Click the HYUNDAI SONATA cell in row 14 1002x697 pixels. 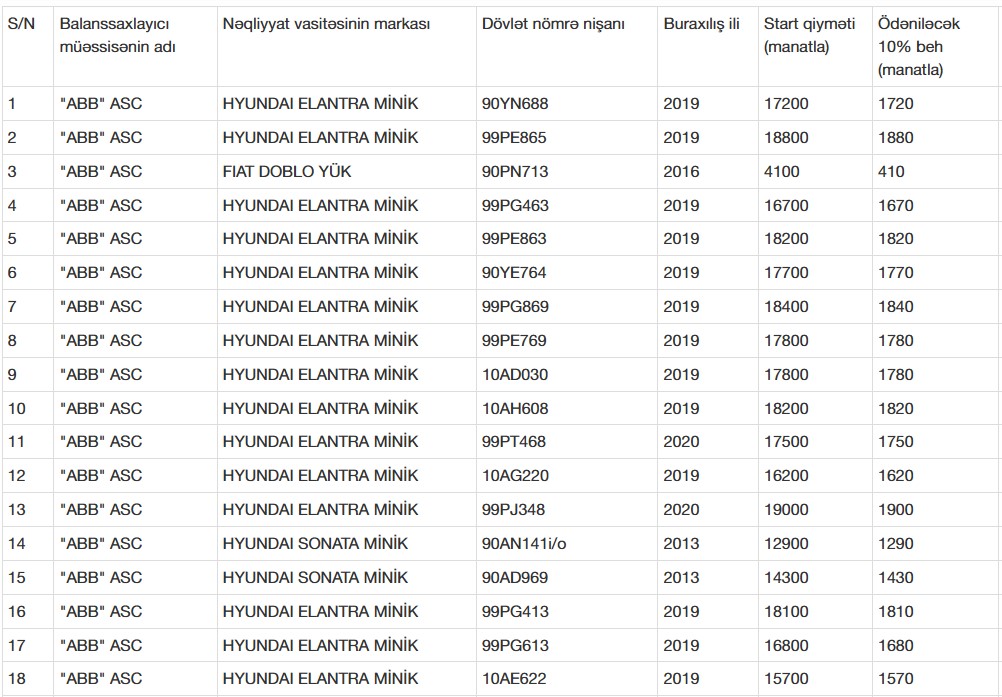[x=315, y=544]
